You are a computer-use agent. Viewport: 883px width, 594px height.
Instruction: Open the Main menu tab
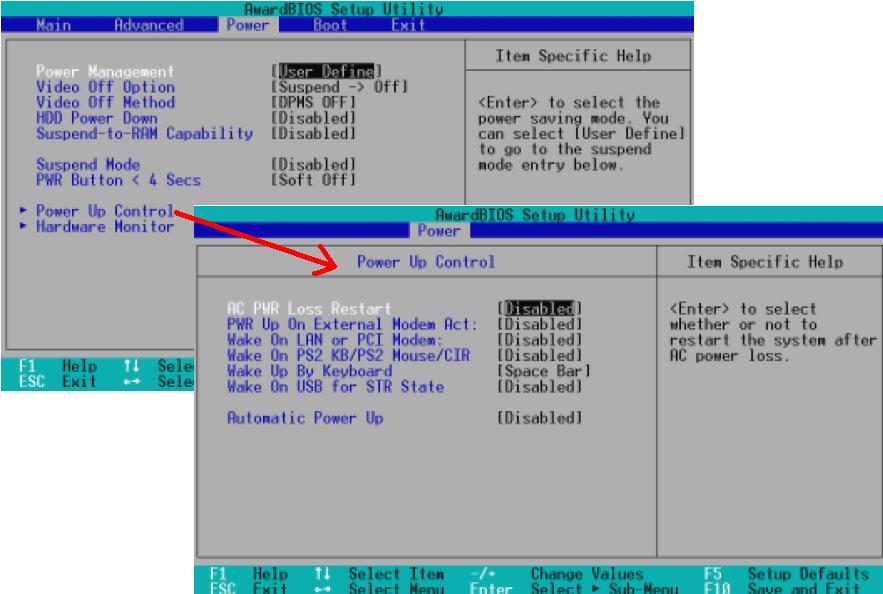pyautogui.click(x=53, y=25)
